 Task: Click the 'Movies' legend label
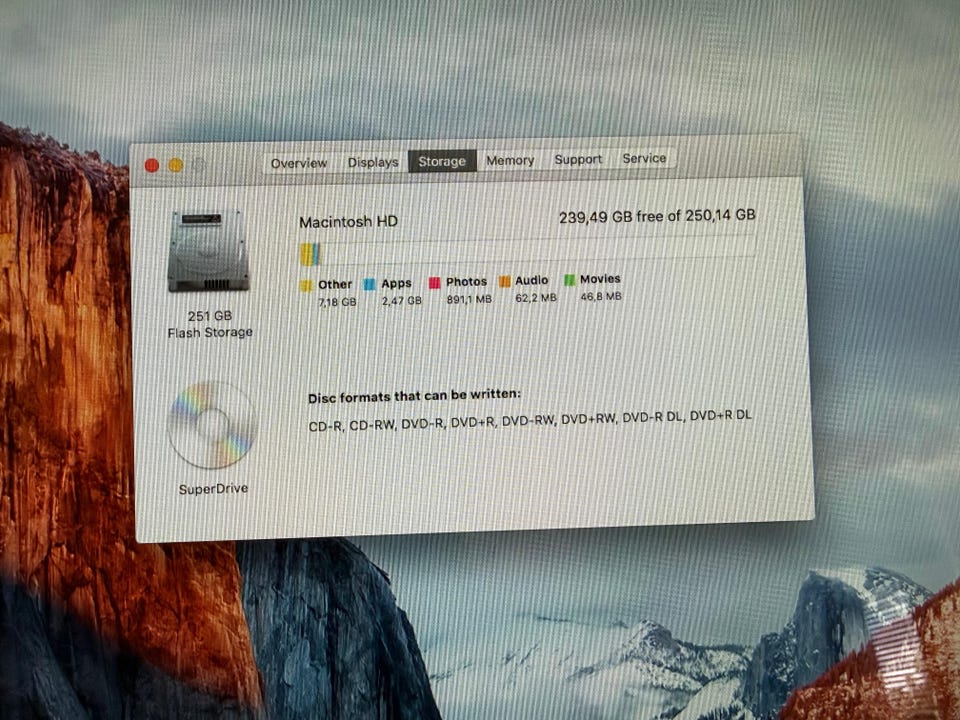tap(600, 279)
